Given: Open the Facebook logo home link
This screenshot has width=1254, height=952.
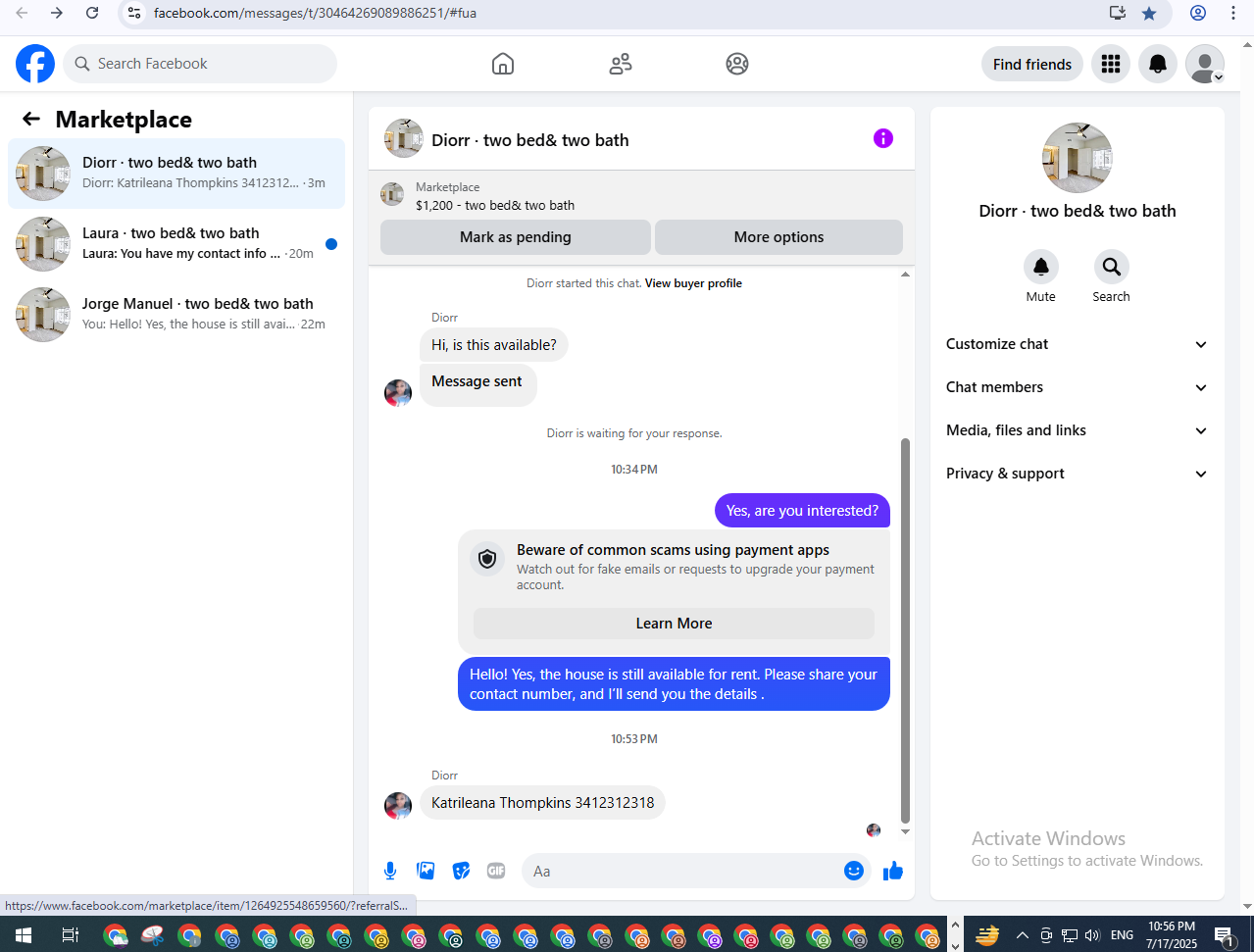Looking at the screenshot, I should [x=35, y=64].
